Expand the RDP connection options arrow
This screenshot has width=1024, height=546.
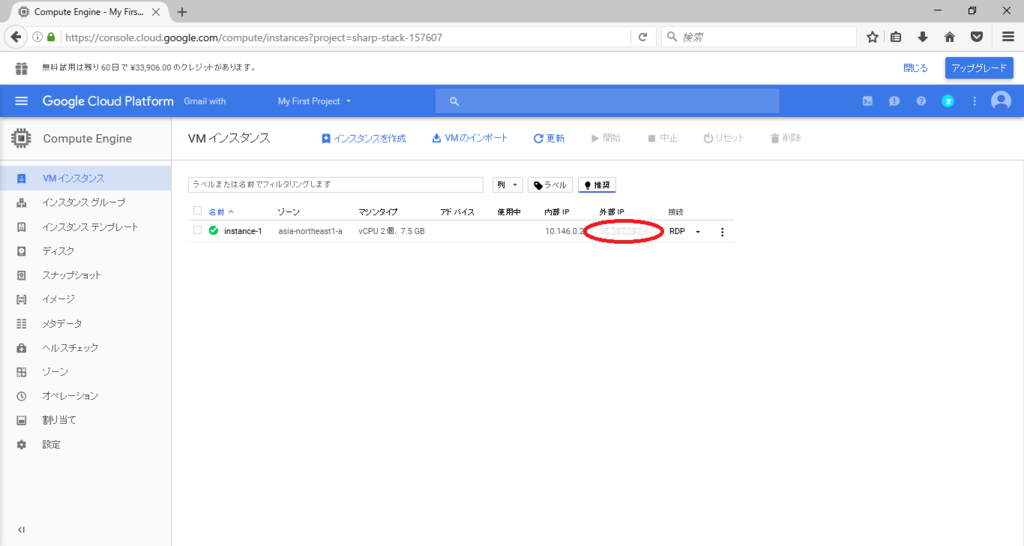click(697, 232)
